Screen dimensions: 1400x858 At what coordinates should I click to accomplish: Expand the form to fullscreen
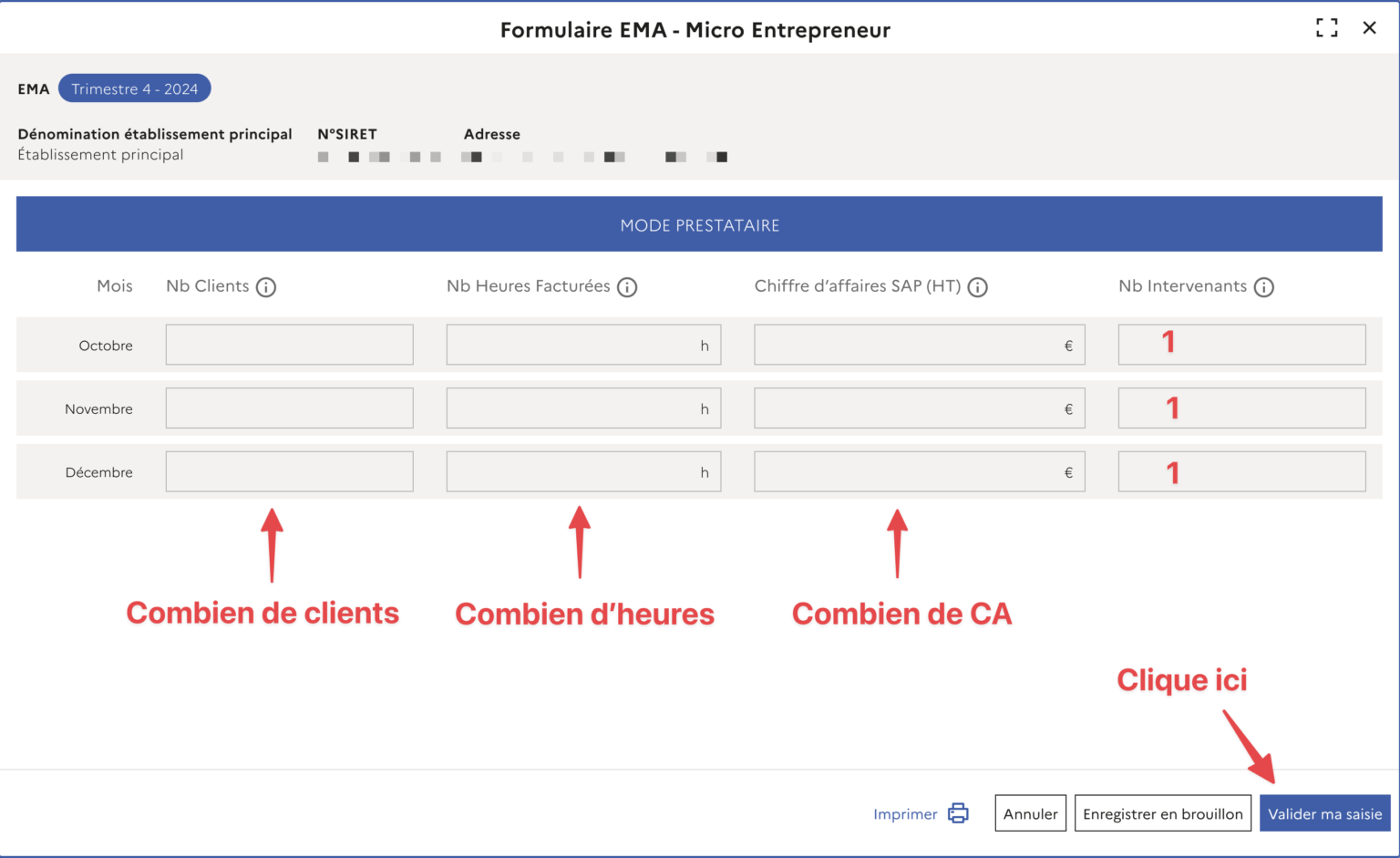pyautogui.click(x=1327, y=27)
